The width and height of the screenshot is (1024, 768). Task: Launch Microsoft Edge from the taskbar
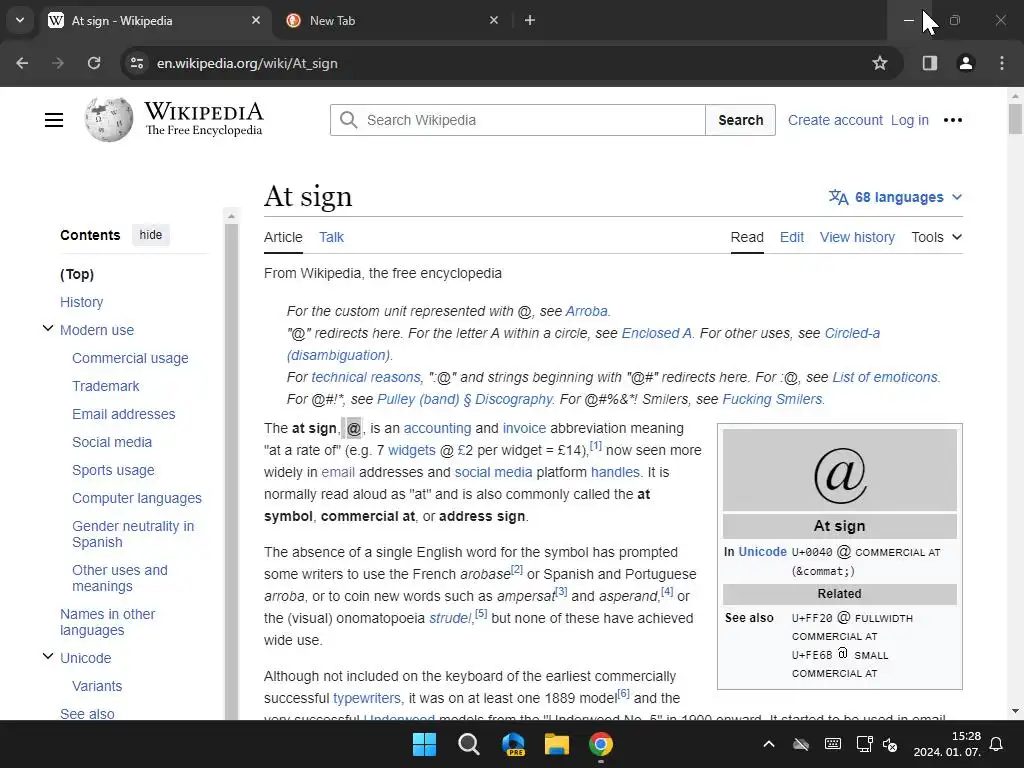[x=513, y=744]
